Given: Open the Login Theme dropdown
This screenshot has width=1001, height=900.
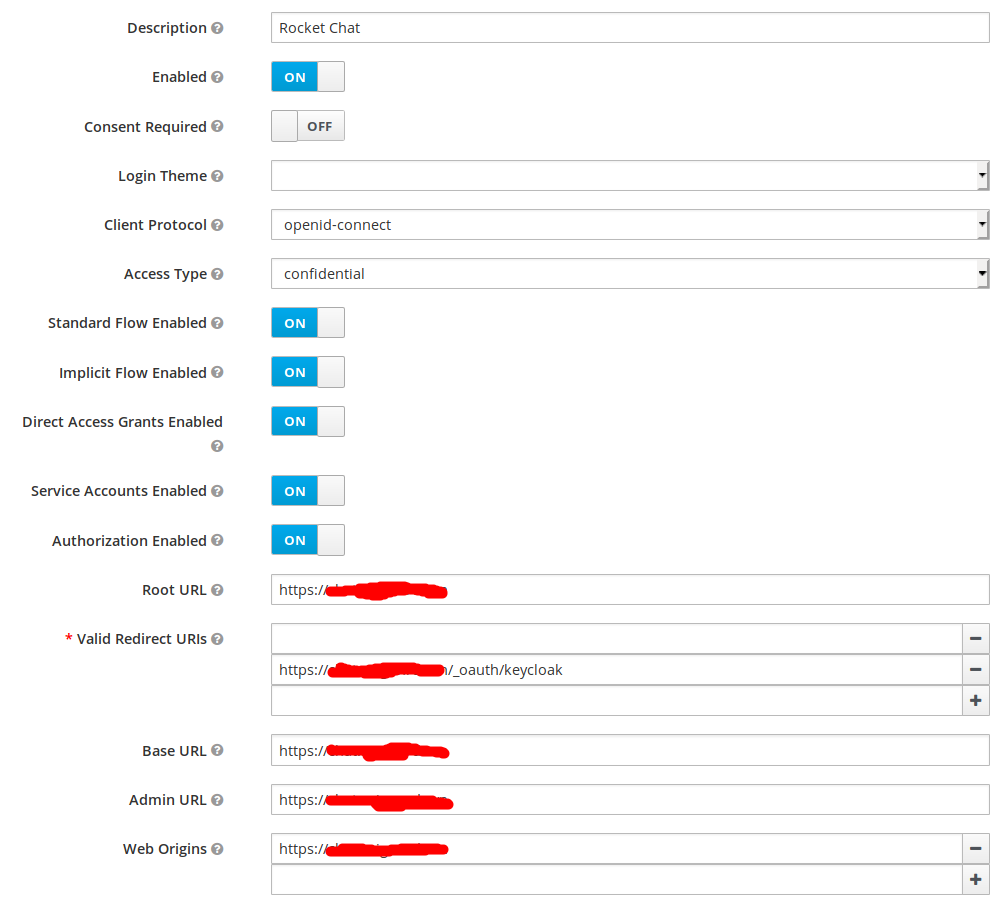Looking at the screenshot, I should click(x=983, y=175).
